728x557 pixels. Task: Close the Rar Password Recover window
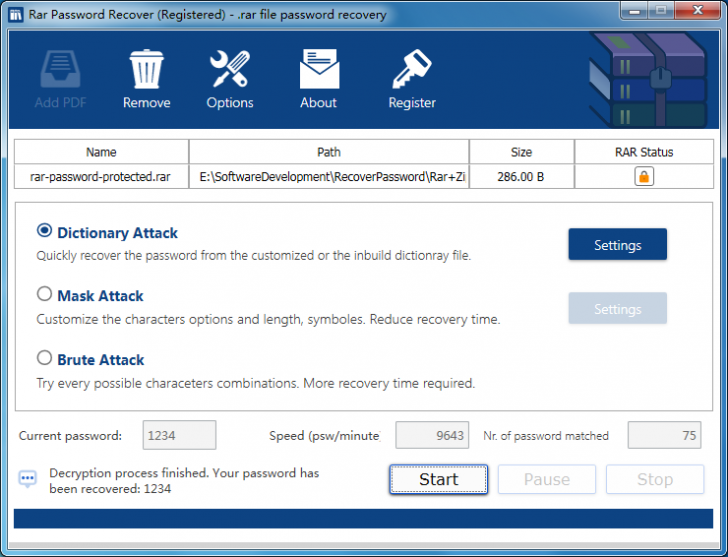[x=698, y=10]
